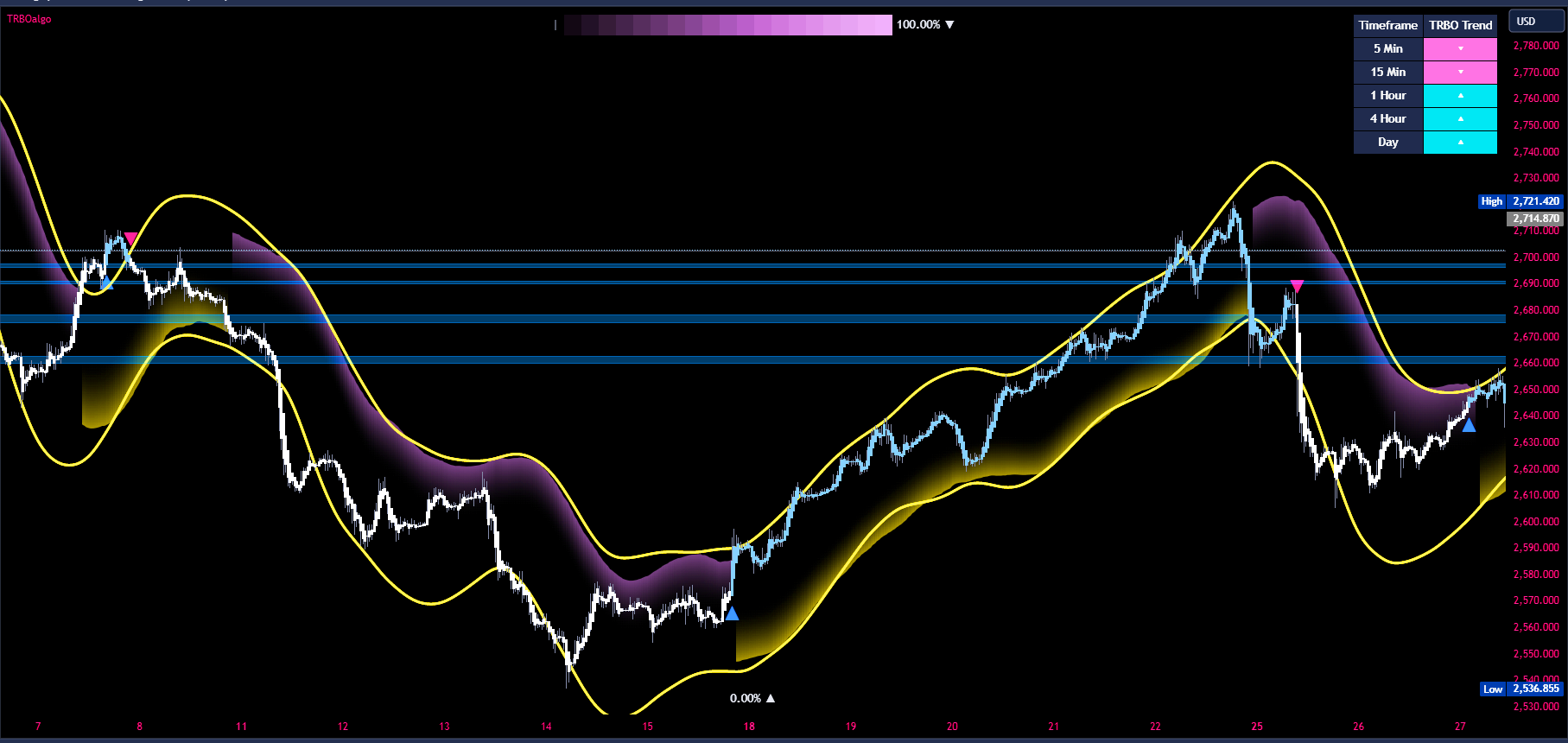Click the 2,714.870 current price label

[1536, 219]
